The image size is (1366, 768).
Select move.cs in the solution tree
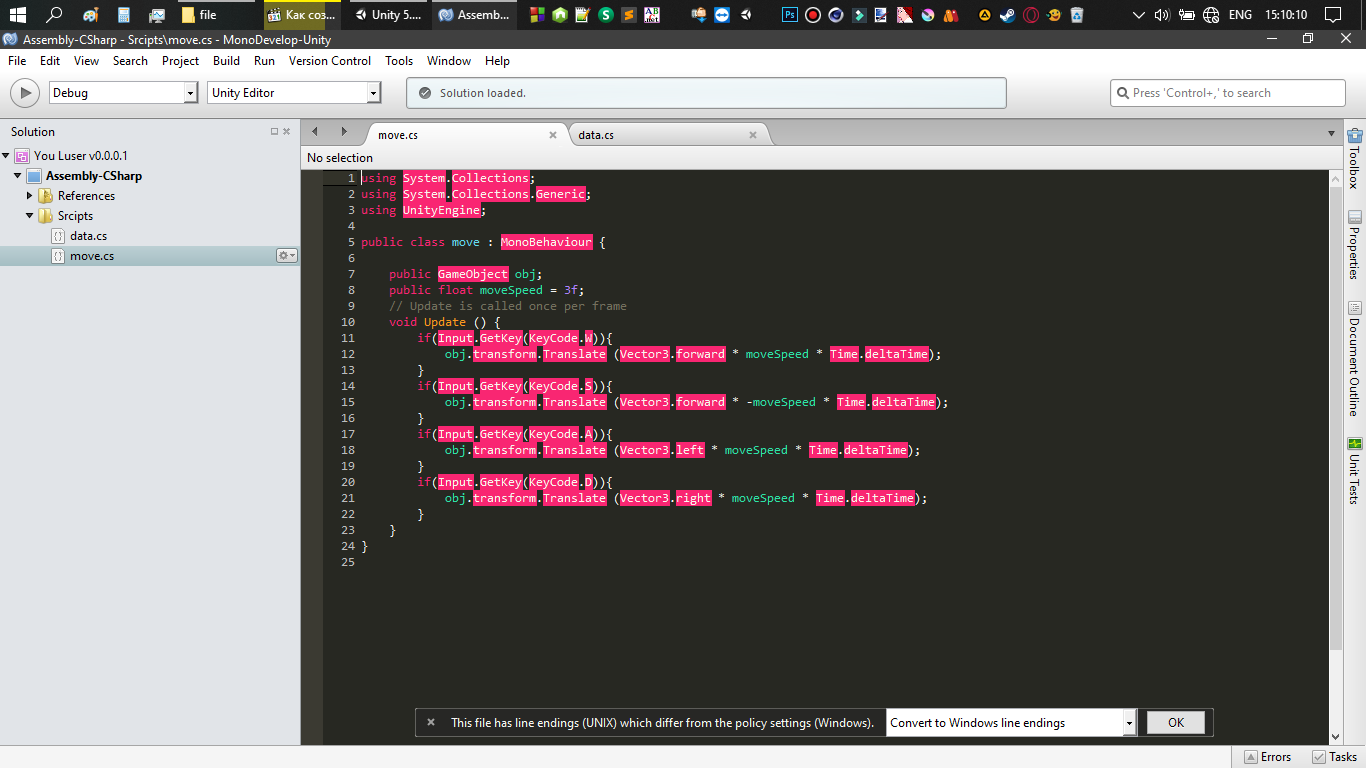tap(150, 256)
